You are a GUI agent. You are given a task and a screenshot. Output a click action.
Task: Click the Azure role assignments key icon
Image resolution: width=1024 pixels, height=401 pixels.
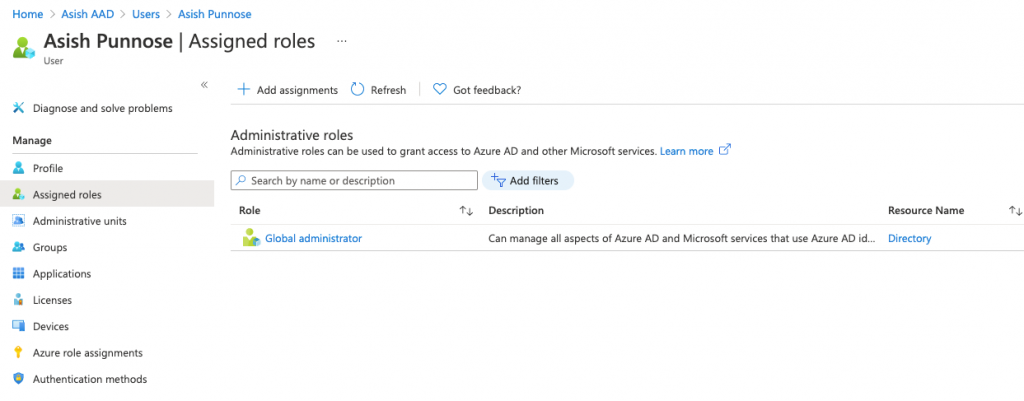click(x=18, y=353)
